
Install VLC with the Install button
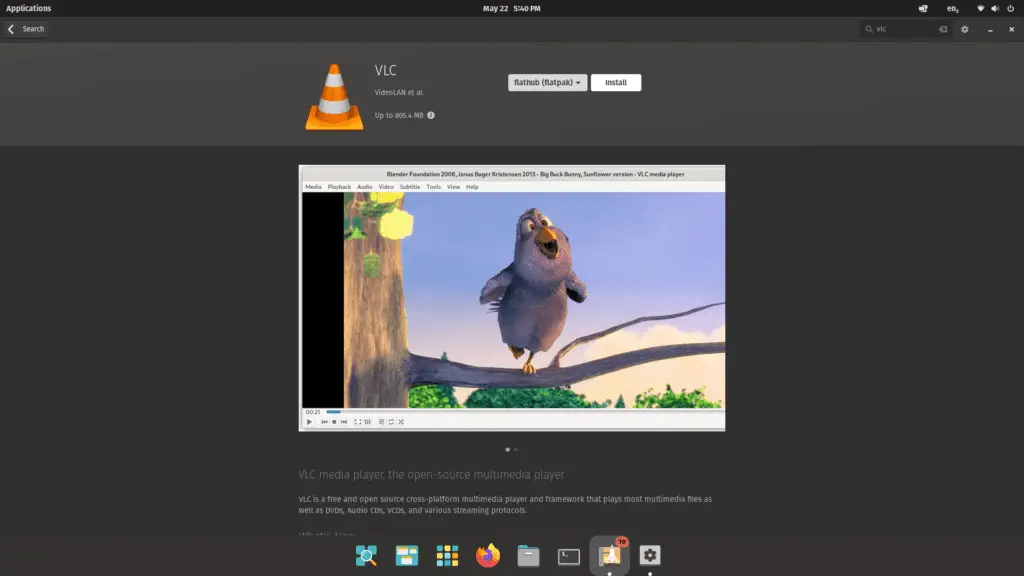(616, 82)
